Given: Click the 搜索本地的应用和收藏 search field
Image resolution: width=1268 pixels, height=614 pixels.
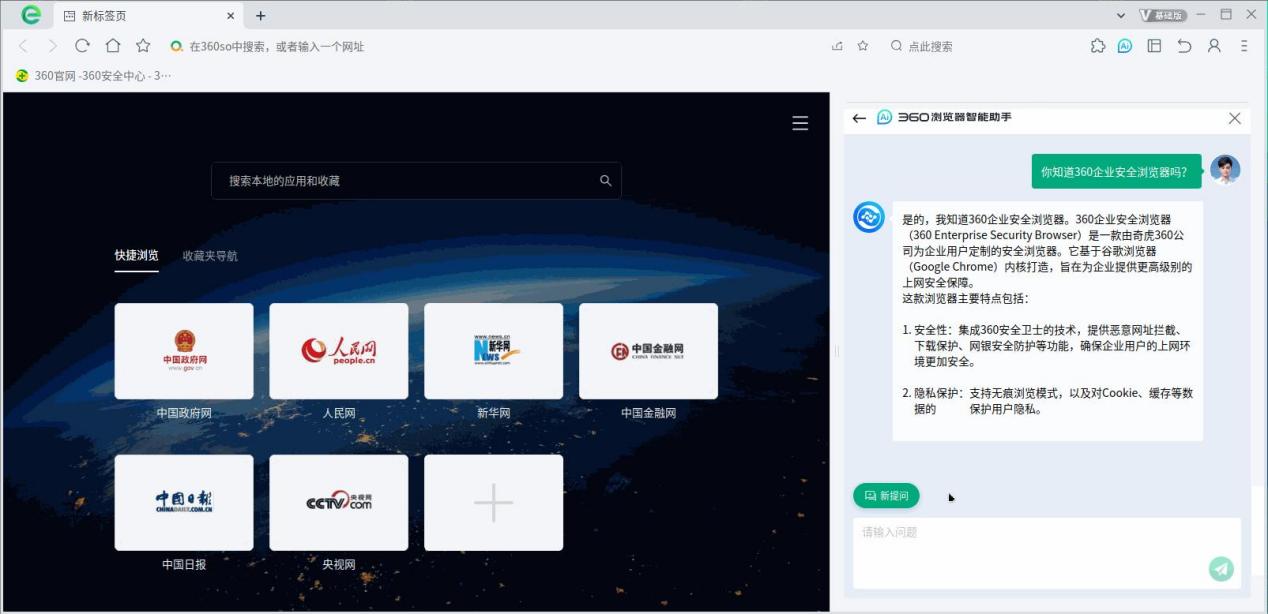Looking at the screenshot, I should point(416,181).
